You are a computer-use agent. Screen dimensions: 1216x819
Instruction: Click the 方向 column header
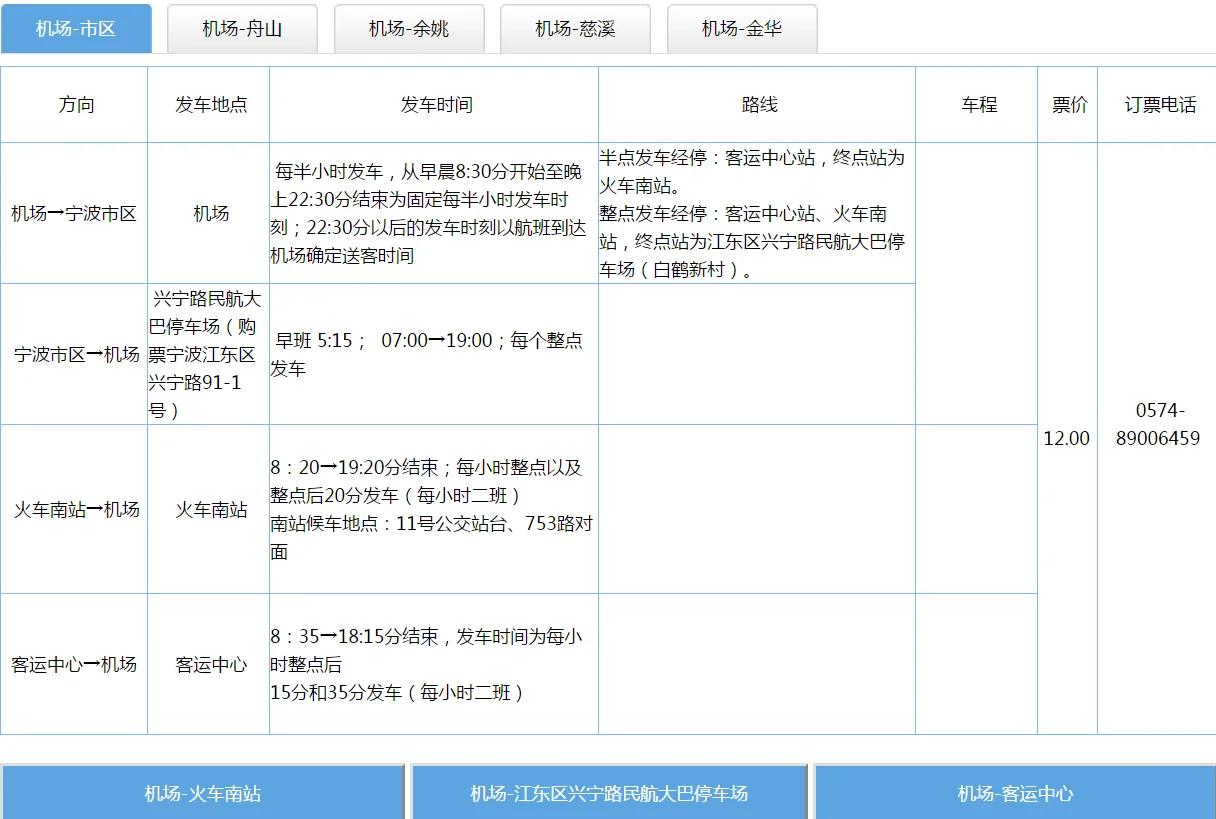point(75,103)
